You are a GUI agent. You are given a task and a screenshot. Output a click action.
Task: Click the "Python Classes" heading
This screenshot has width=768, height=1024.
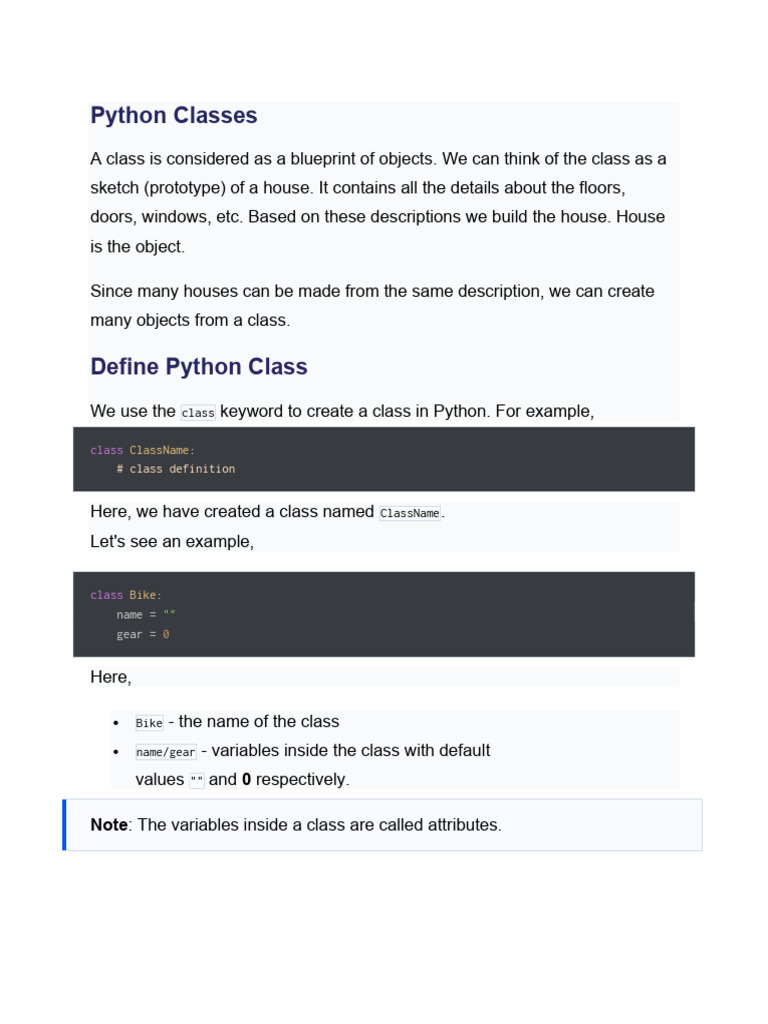coord(174,116)
